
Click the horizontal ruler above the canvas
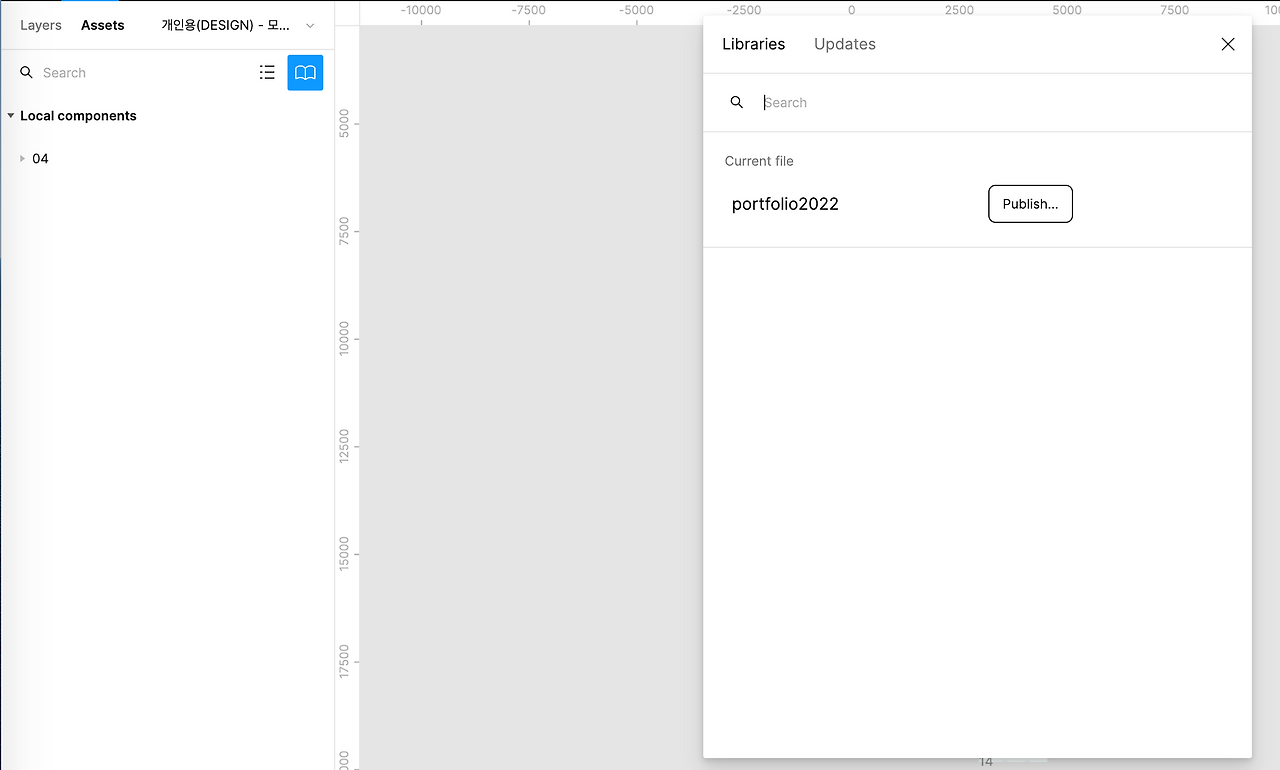(x=530, y=12)
